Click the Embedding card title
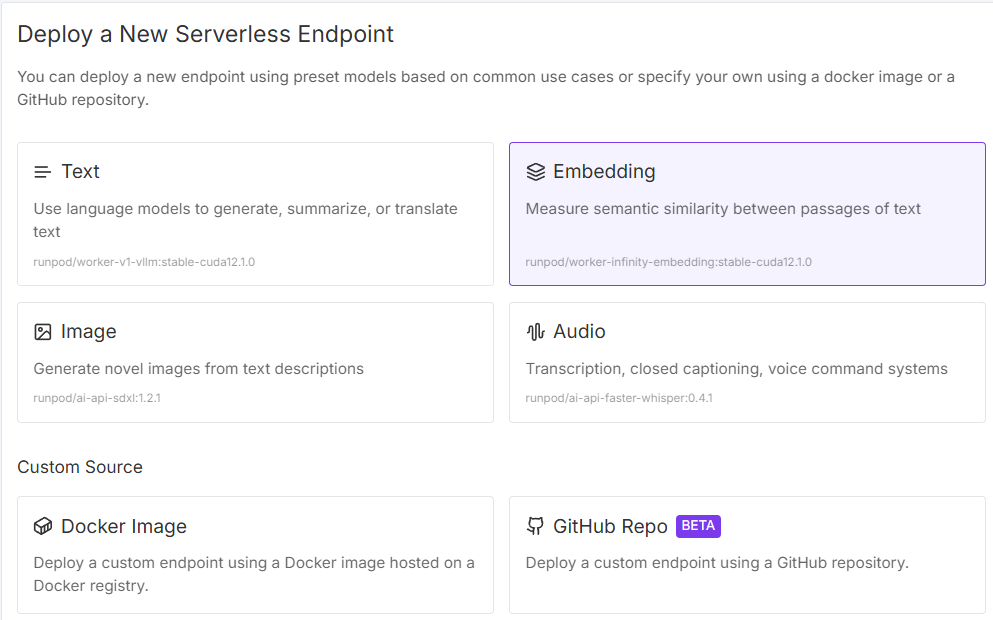Viewport: 993px width, 620px height. [x=604, y=172]
